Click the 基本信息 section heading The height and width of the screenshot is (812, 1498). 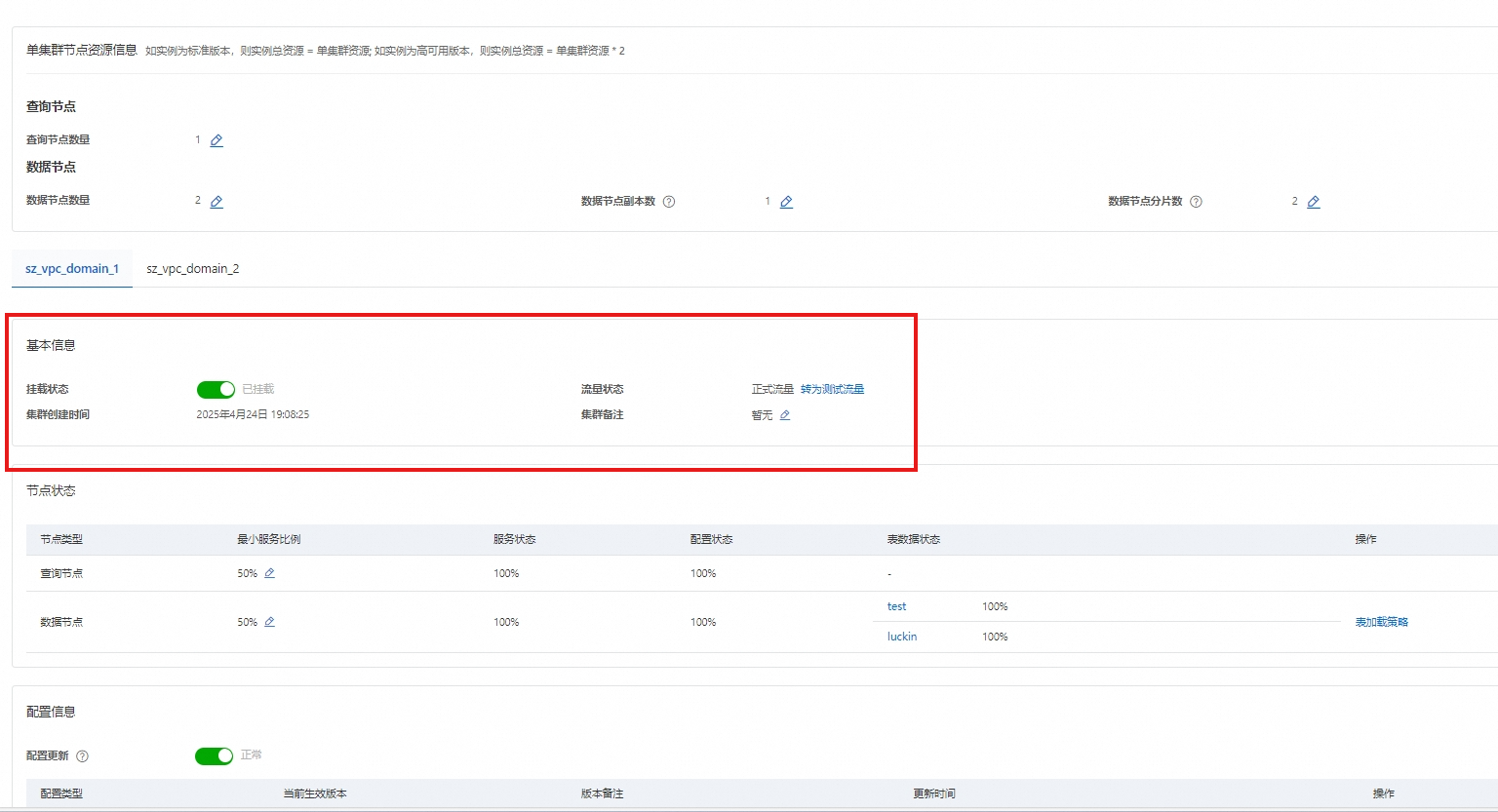click(51, 345)
